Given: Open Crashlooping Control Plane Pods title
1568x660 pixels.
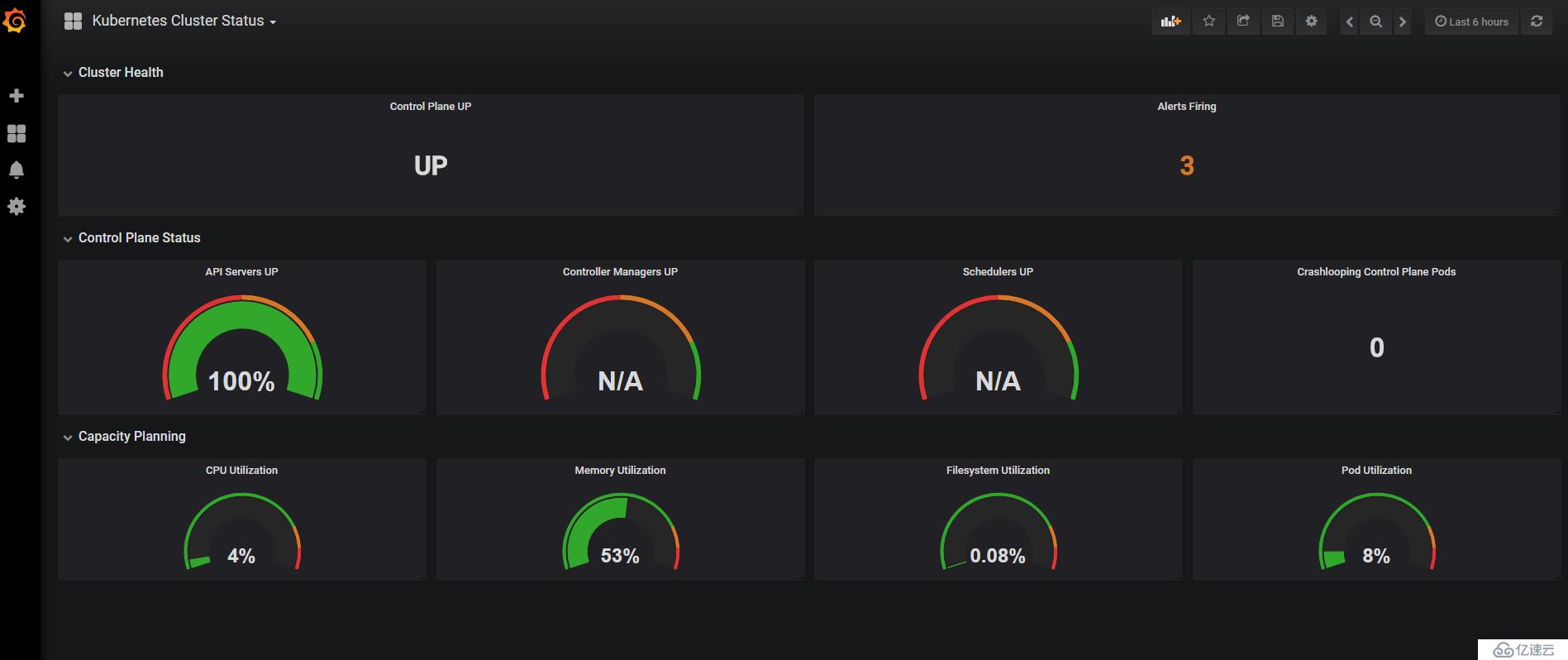Looking at the screenshot, I should [1376, 272].
